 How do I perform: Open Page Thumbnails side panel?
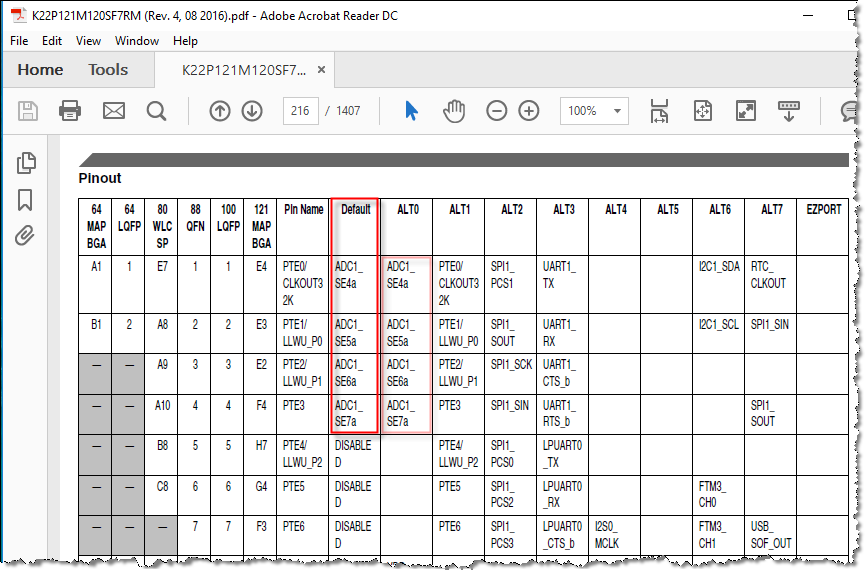point(26,163)
